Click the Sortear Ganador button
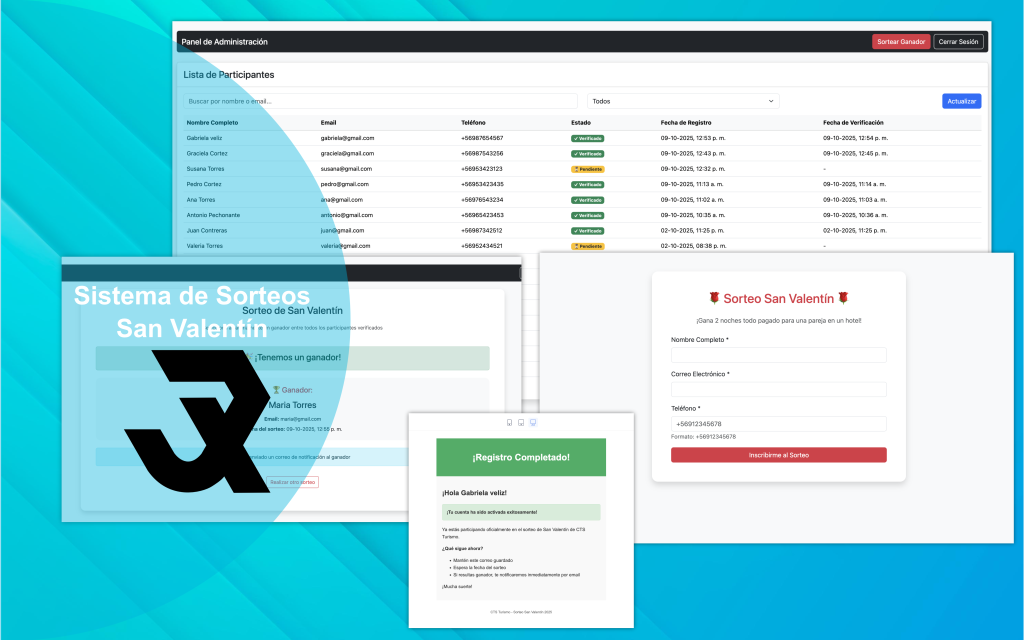 click(901, 42)
